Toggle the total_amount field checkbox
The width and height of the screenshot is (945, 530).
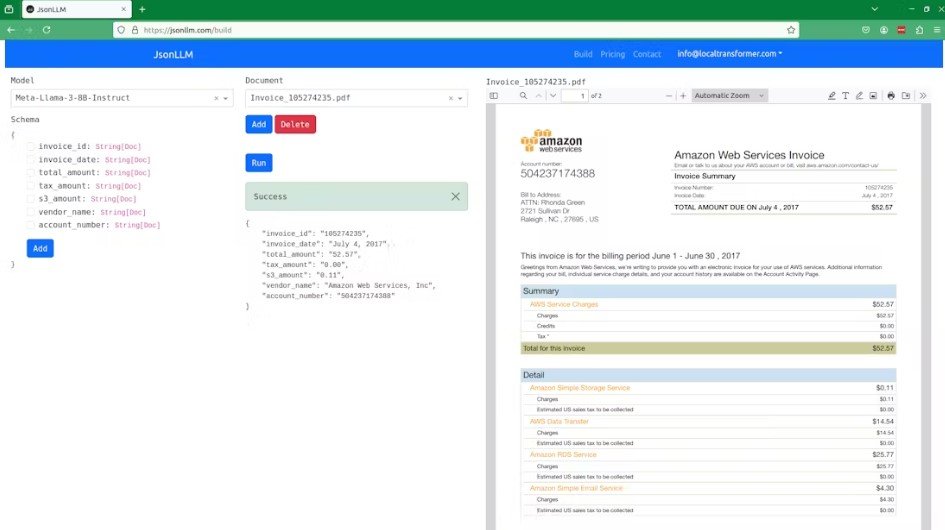[x=31, y=172]
